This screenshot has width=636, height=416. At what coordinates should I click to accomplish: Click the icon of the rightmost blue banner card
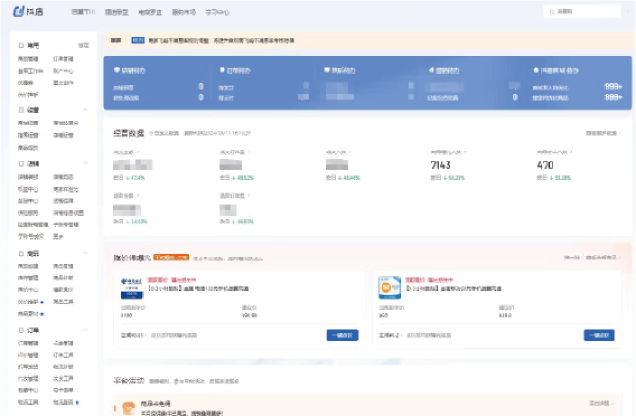pyautogui.click(x=536, y=70)
